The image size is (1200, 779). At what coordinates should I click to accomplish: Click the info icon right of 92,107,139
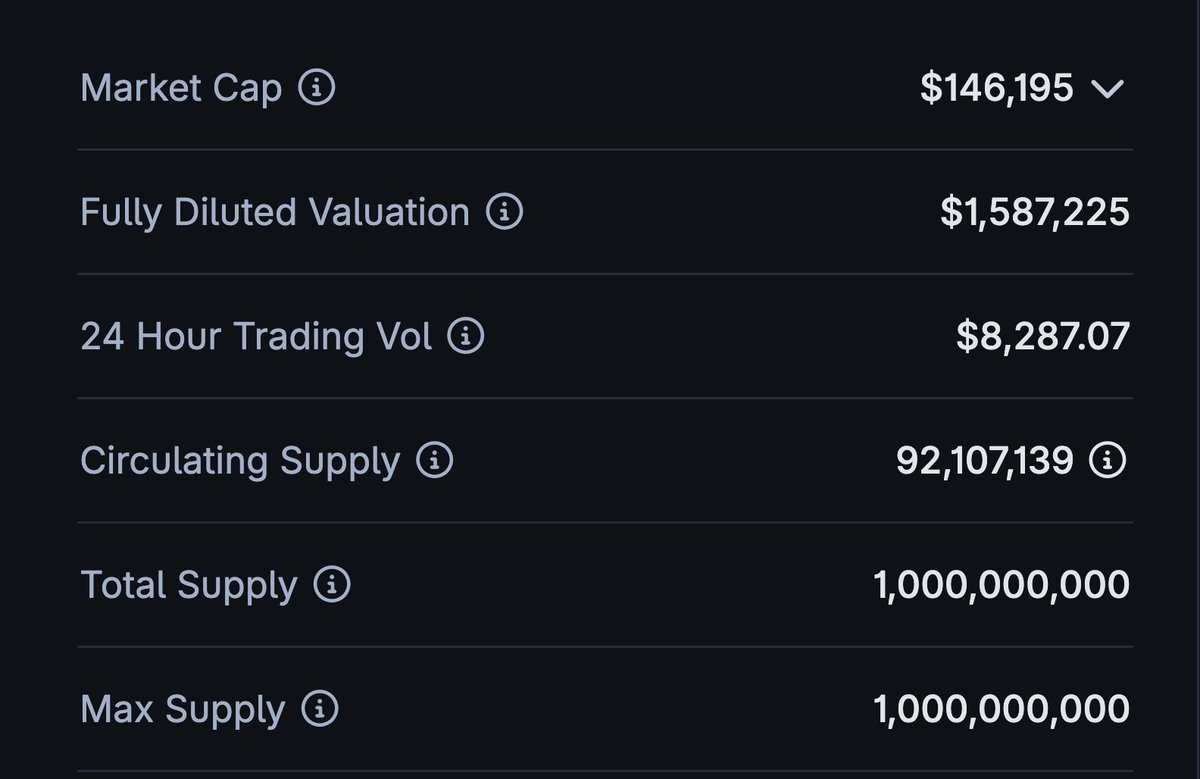pyautogui.click(x=1107, y=460)
